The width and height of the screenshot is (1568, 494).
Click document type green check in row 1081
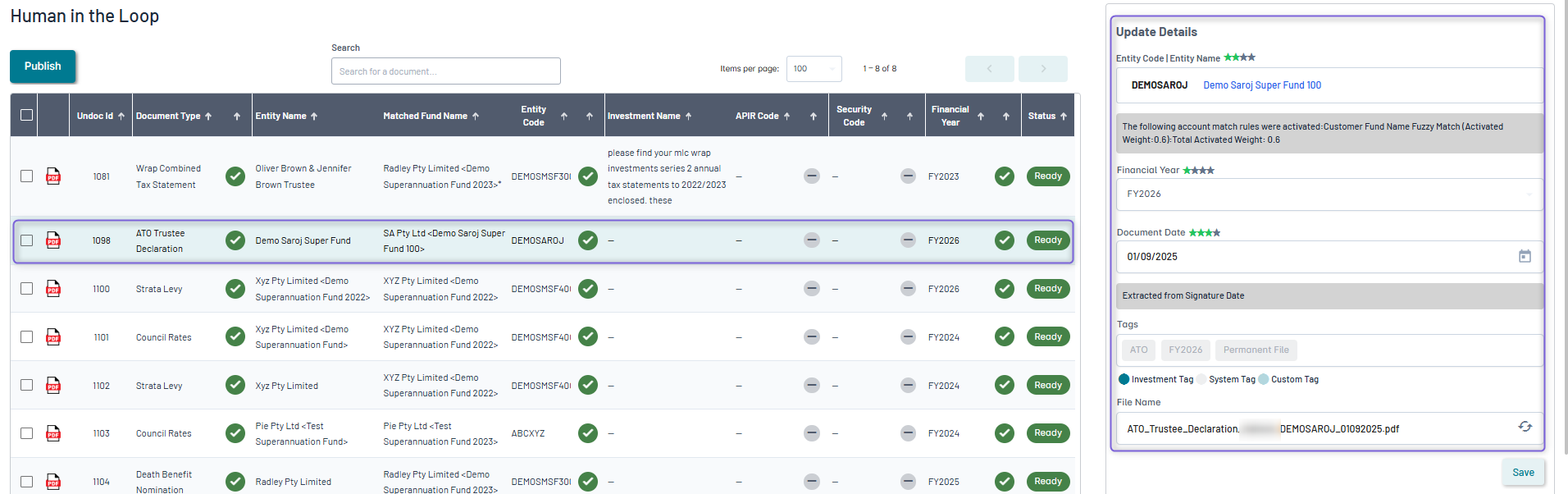[235, 176]
